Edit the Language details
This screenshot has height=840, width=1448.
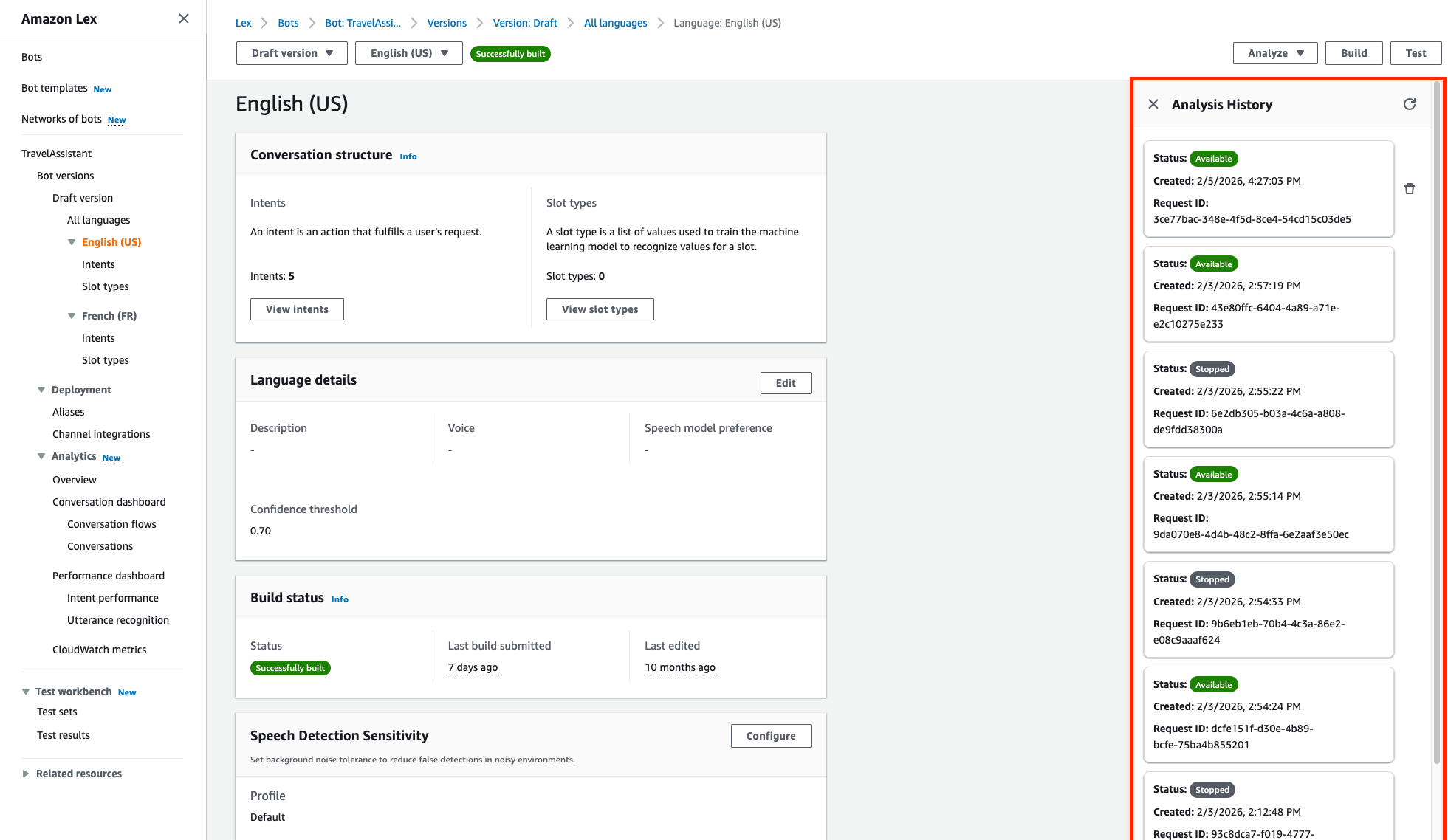click(785, 383)
